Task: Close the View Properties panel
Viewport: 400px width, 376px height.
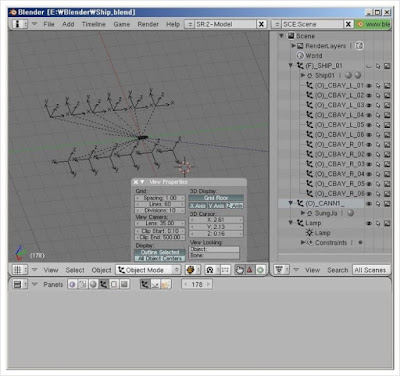Action: click(x=136, y=182)
